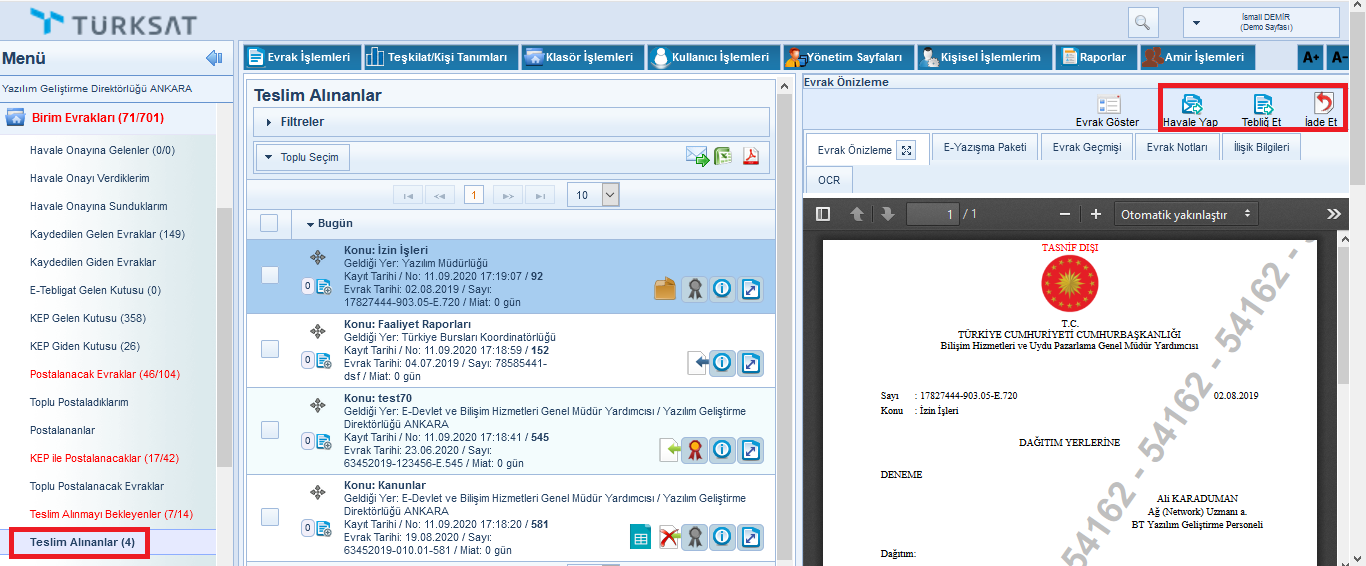
Task: Check the Faaliyet Raporları document checkbox
Action: [270, 349]
